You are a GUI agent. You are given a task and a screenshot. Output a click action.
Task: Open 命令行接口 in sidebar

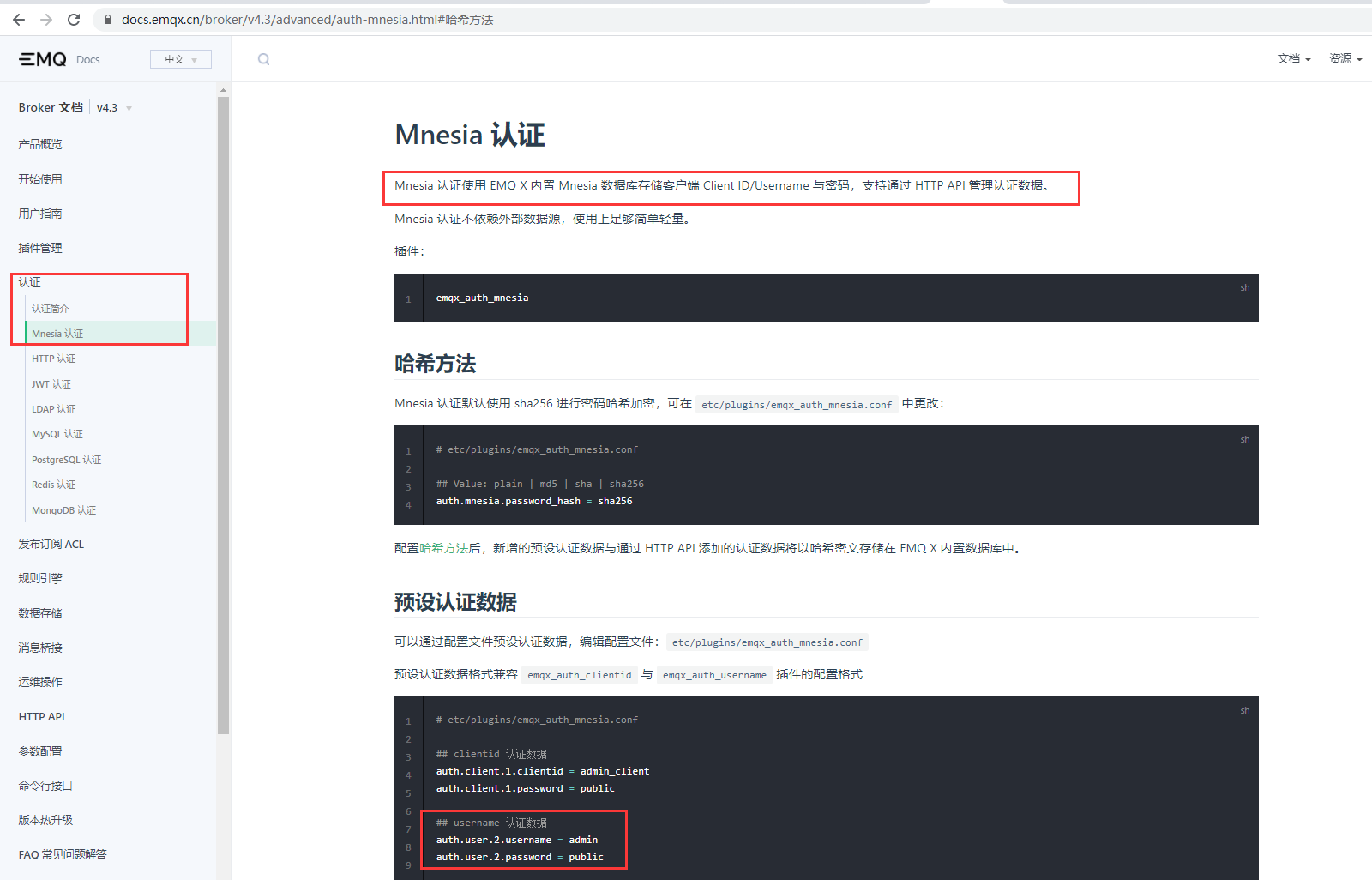(45, 786)
